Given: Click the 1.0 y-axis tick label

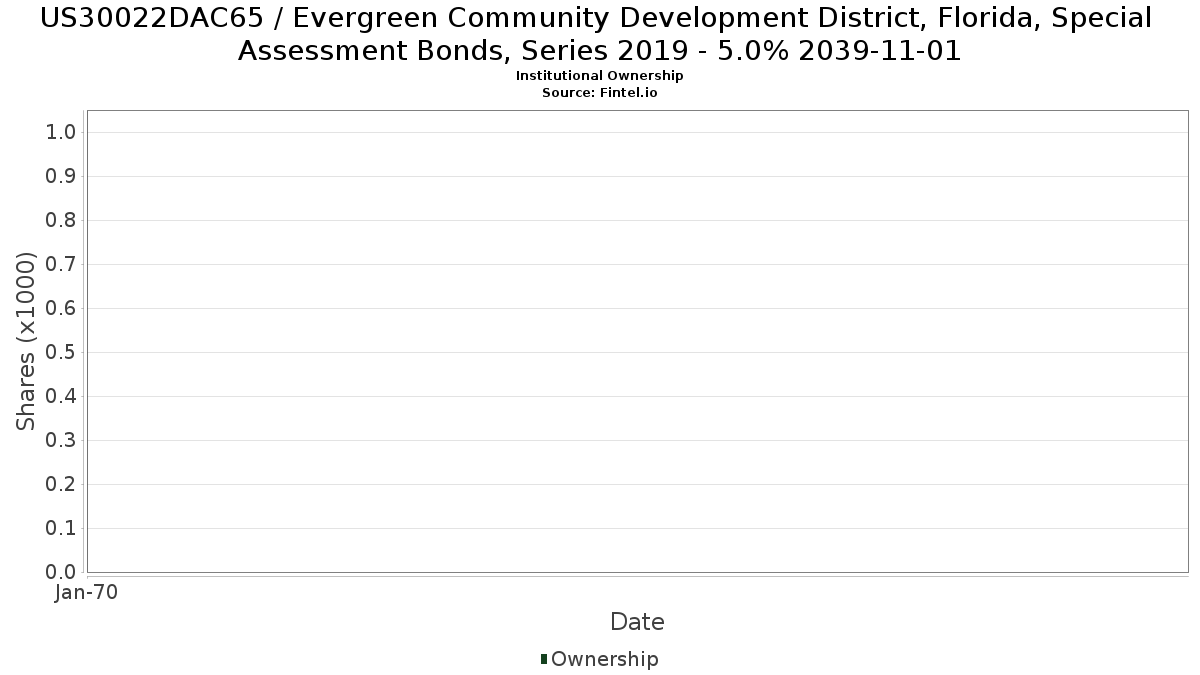Looking at the screenshot, I should (x=62, y=133).
